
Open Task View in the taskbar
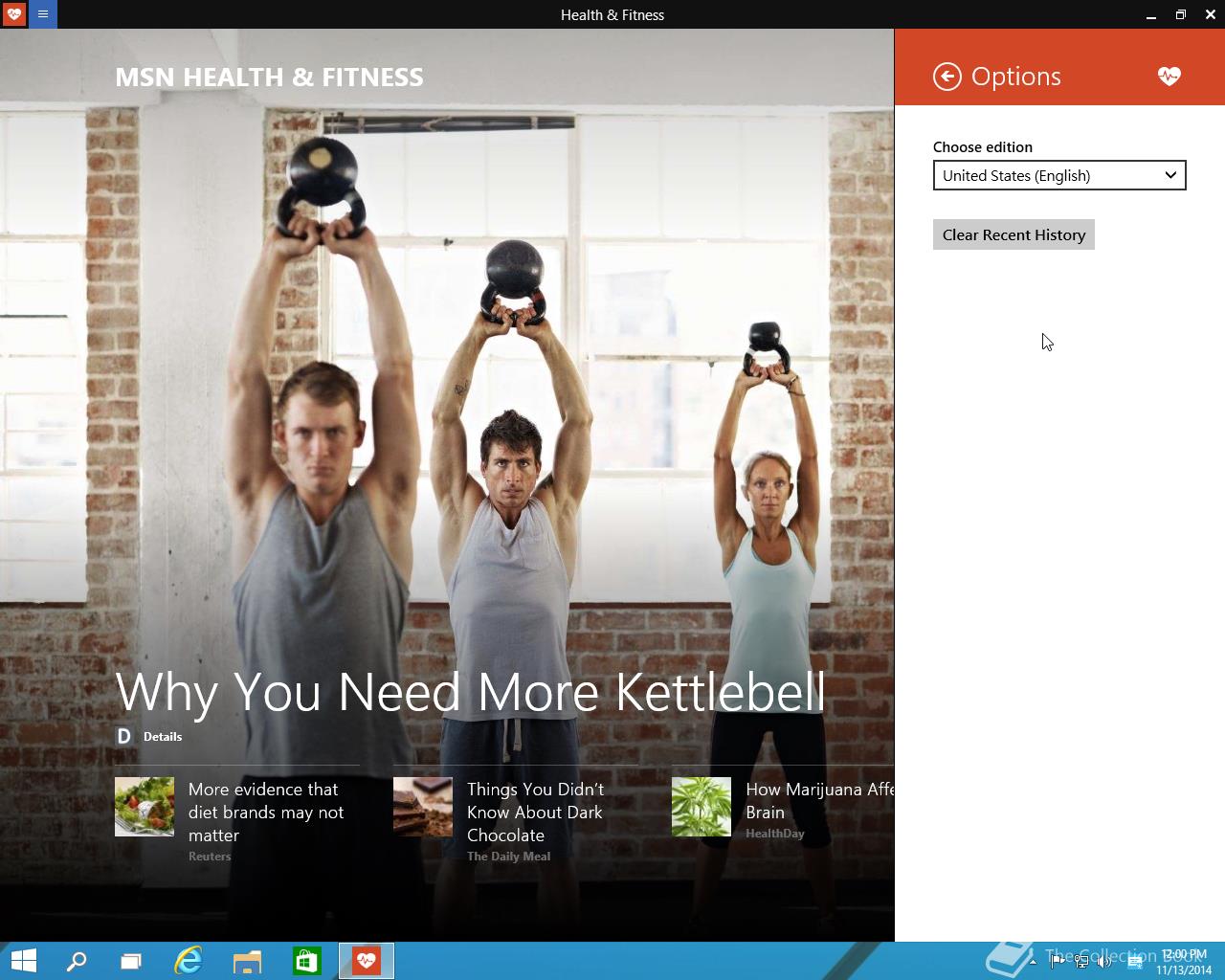(x=131, y=961)
